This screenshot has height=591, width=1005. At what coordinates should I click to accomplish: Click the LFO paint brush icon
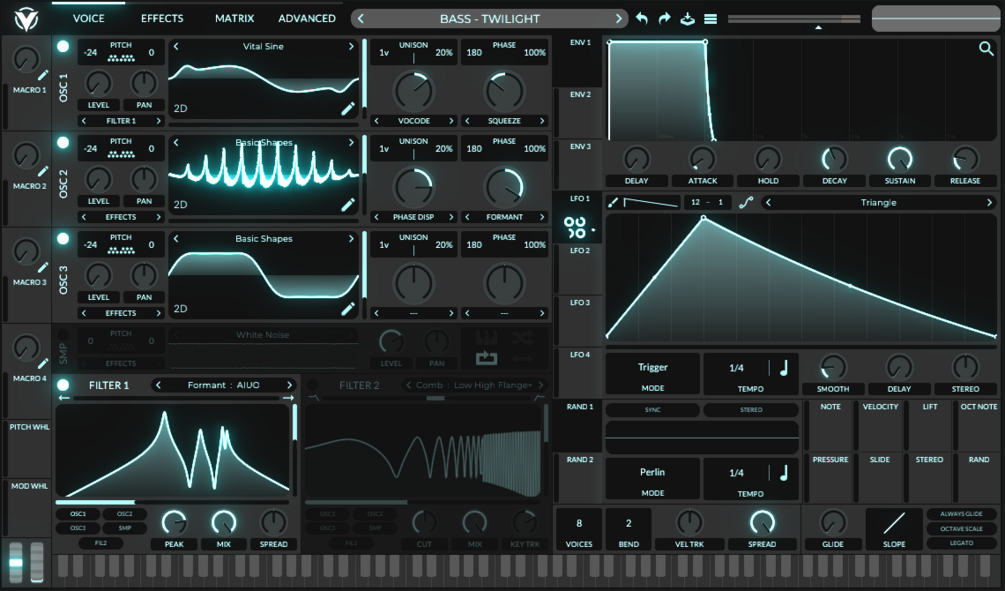pos(613,203)
